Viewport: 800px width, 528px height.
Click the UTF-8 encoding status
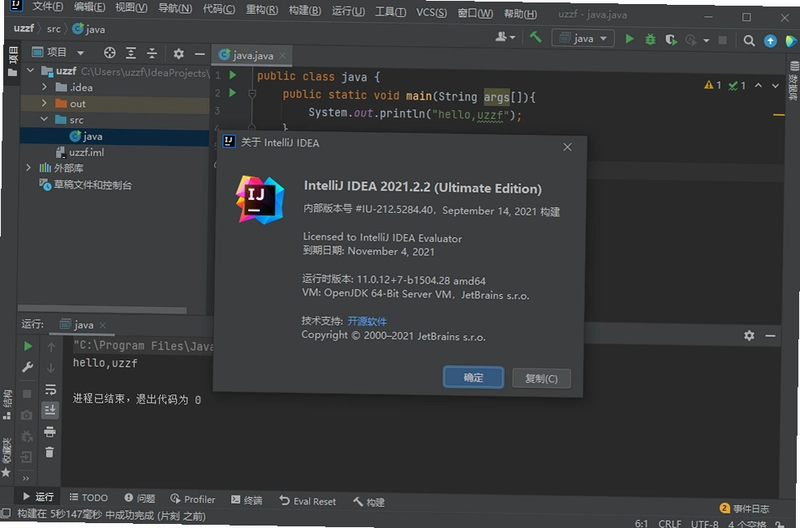coord(704,524)
